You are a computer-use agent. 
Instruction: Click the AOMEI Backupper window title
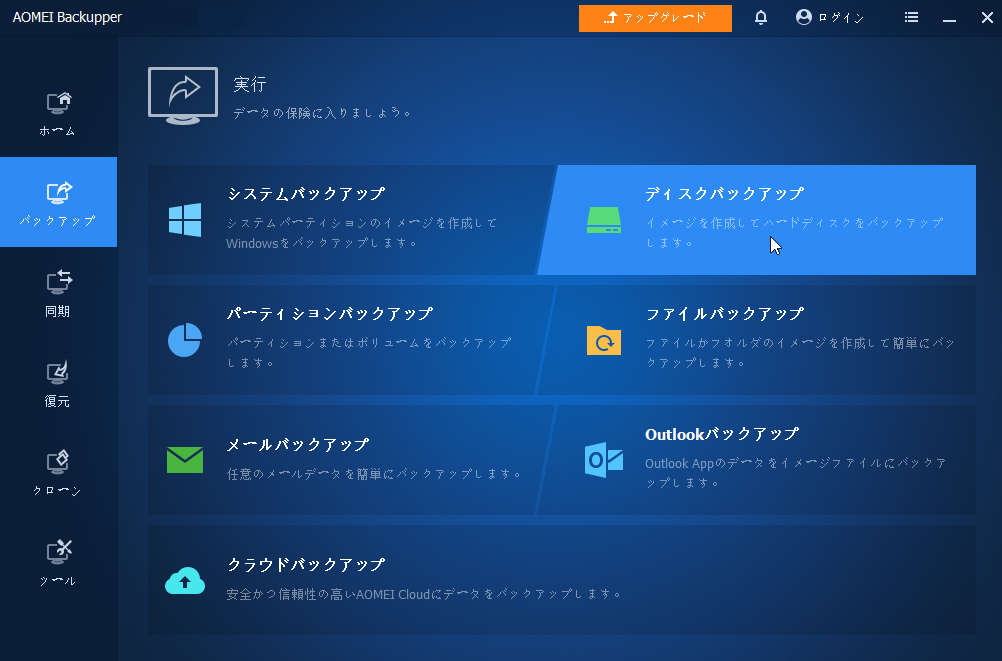tap(67, 17)
